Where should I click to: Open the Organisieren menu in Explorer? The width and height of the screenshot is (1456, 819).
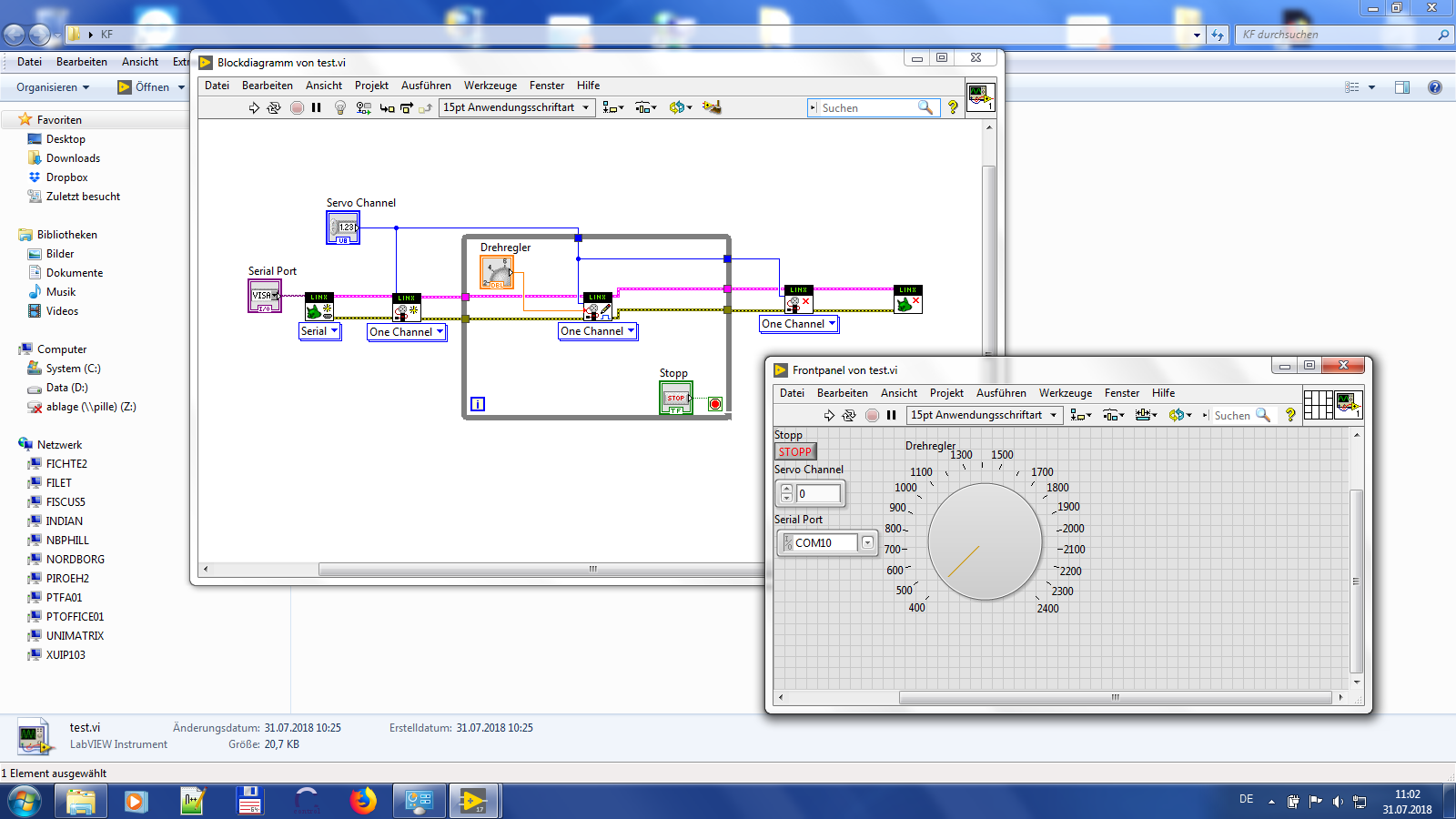coord(53,87)
